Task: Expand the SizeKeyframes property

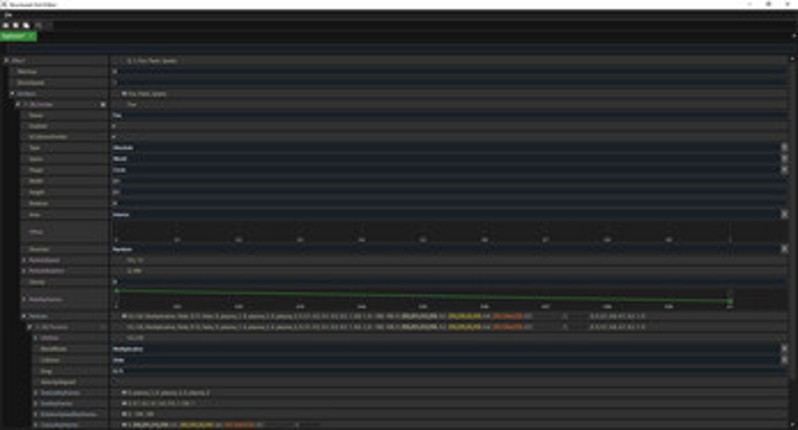Action: pos(36,404)
